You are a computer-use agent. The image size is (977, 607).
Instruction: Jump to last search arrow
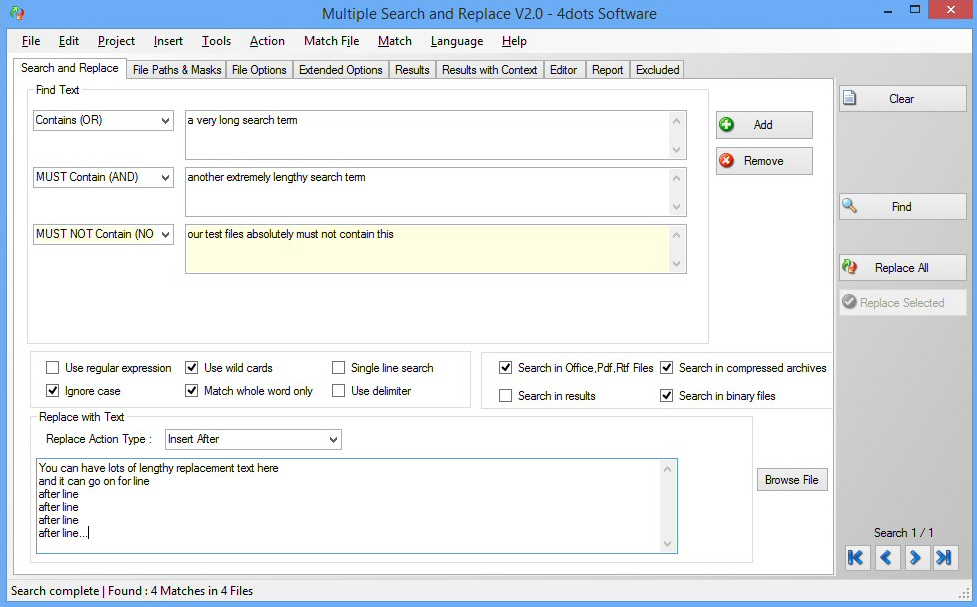[x=945, y=558]
